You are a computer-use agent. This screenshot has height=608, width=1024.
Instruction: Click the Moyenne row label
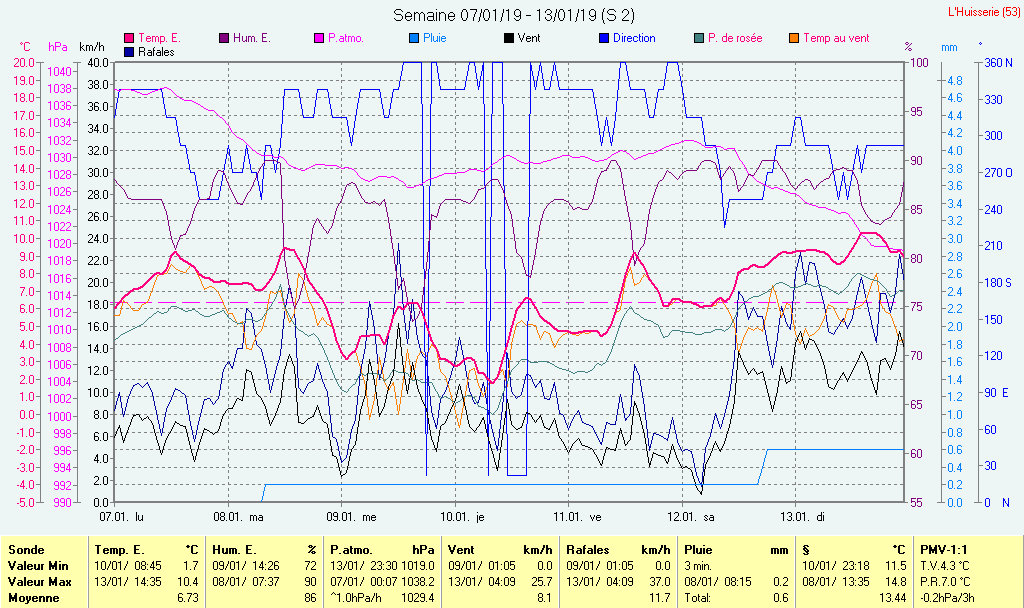coord(34,598)
